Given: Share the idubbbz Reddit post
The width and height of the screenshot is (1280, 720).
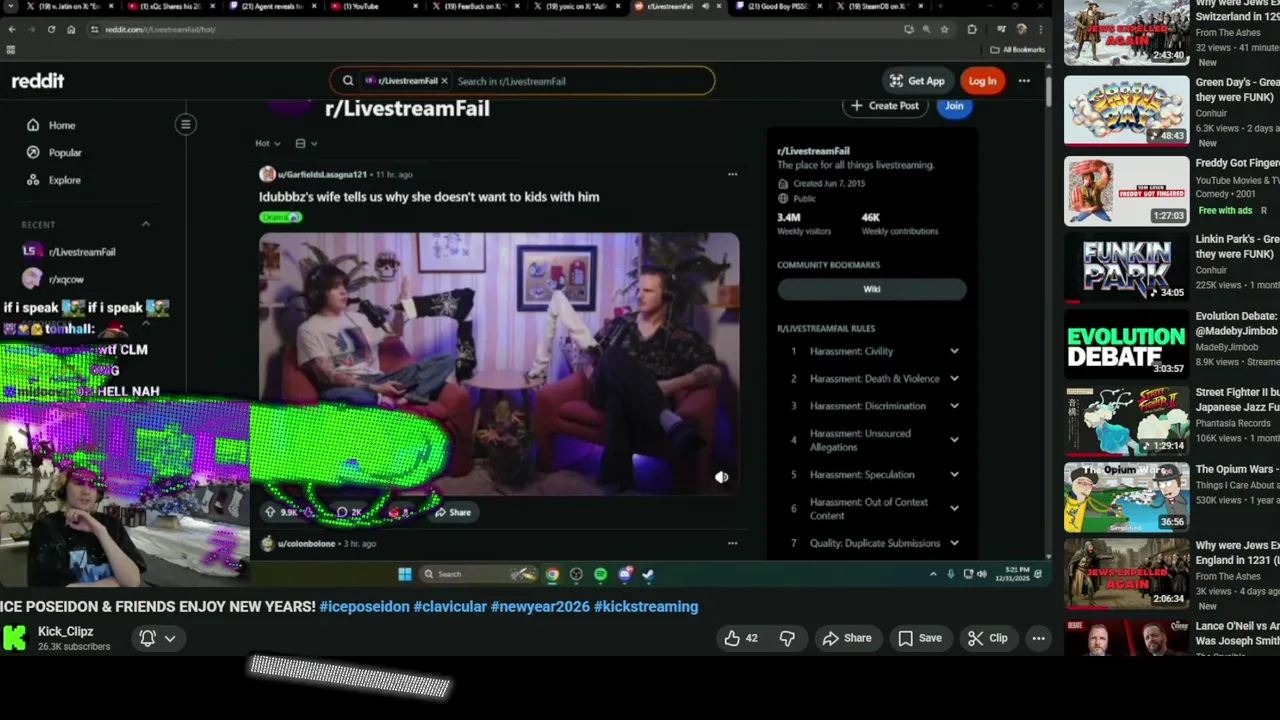Looking at the screenshot, I should [452, 512].
